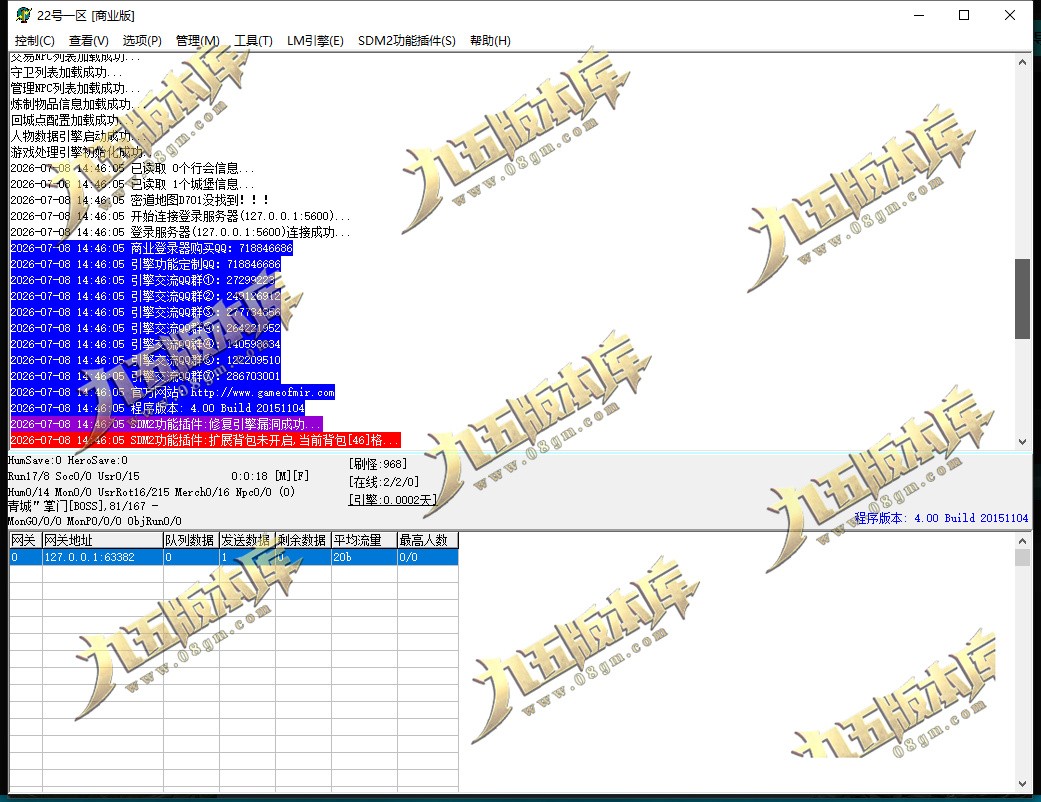Image resolution: width=1041 pixels, height=802 pixels.
Task: Maximize the 22号一区 window
Action: click(964, 15)
